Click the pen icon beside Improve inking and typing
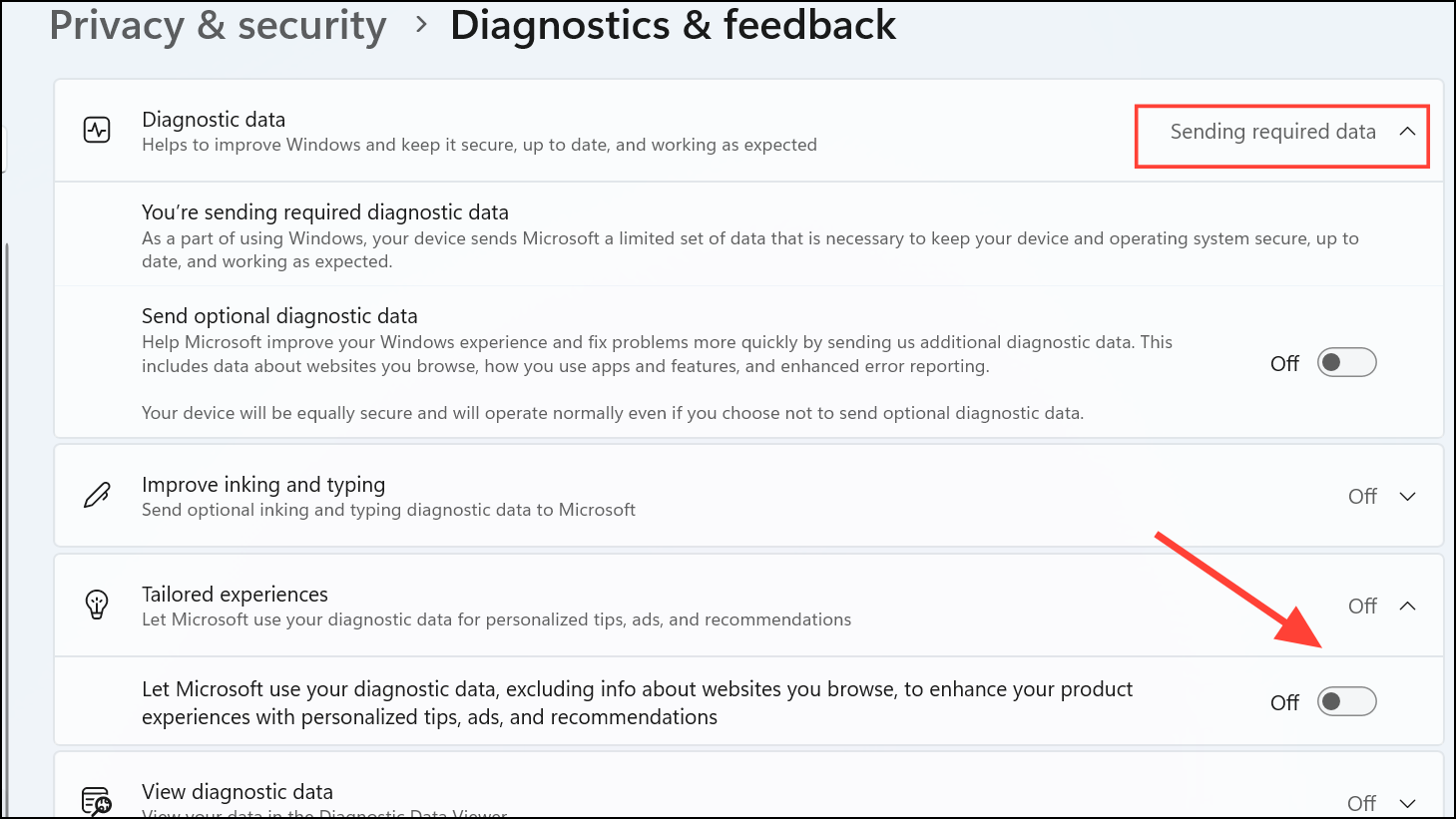Viewport: 1456px width, 819px height. [96, 495]
